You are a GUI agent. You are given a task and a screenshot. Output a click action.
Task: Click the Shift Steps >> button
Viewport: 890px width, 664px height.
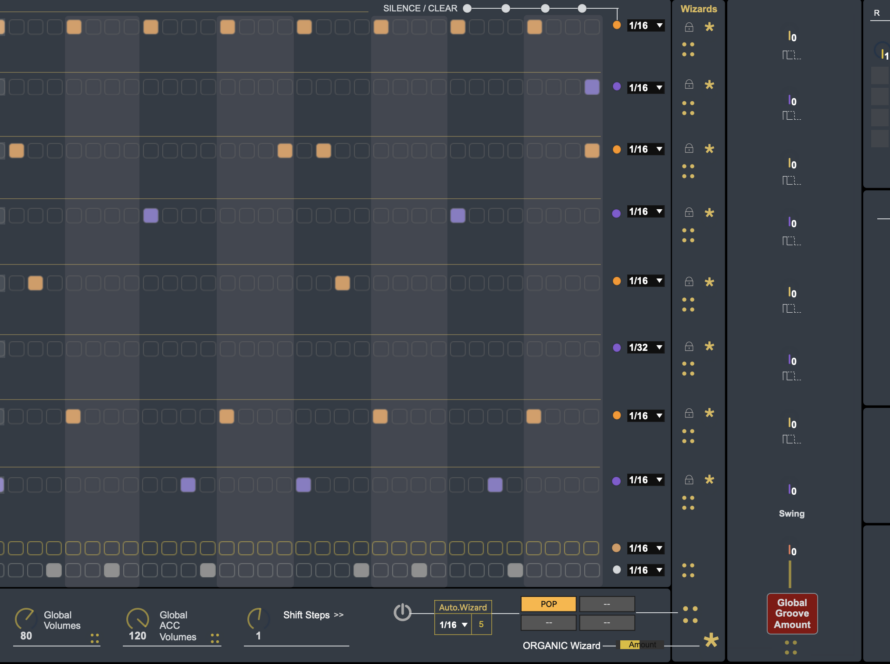[x=313, y=615]
